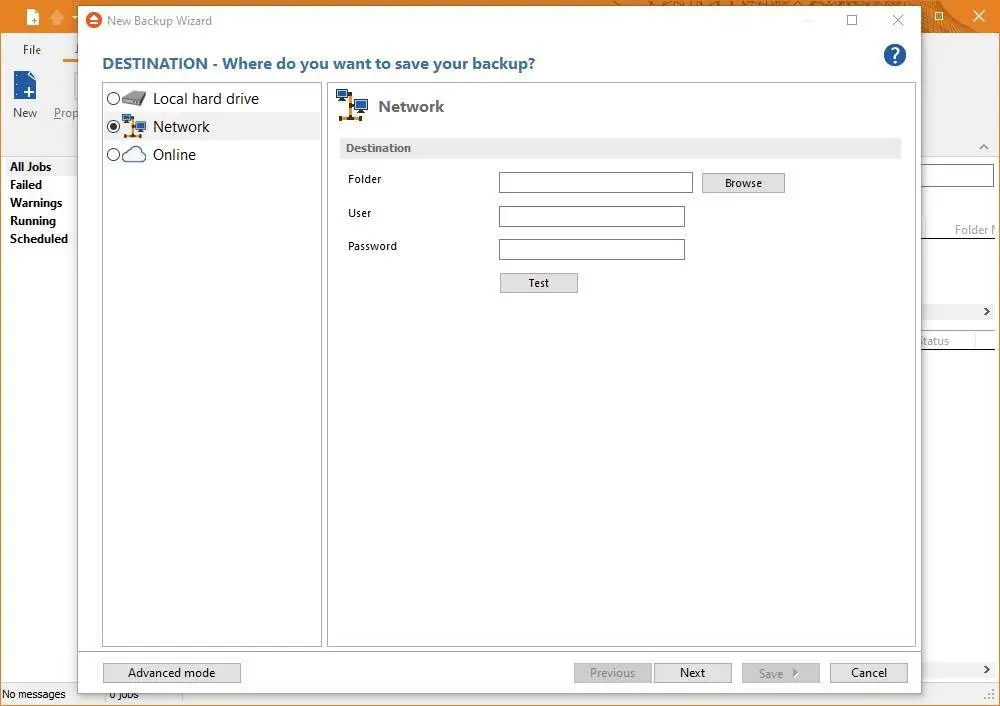
Task: Expand the right-pointing chevron in the right panel
Action: pyautogui.click(x=986, y=312)
